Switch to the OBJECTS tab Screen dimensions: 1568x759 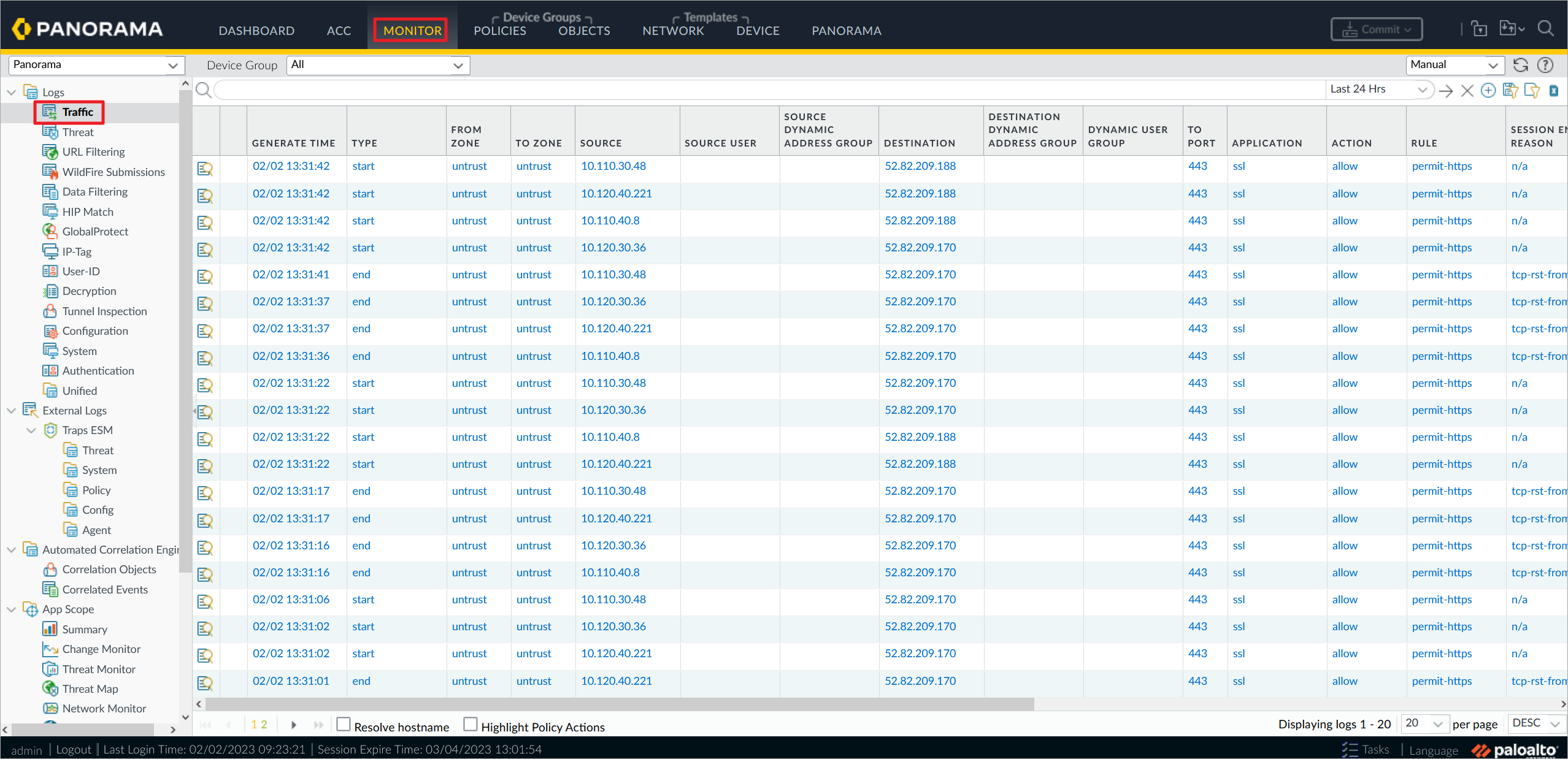[584, 31]
